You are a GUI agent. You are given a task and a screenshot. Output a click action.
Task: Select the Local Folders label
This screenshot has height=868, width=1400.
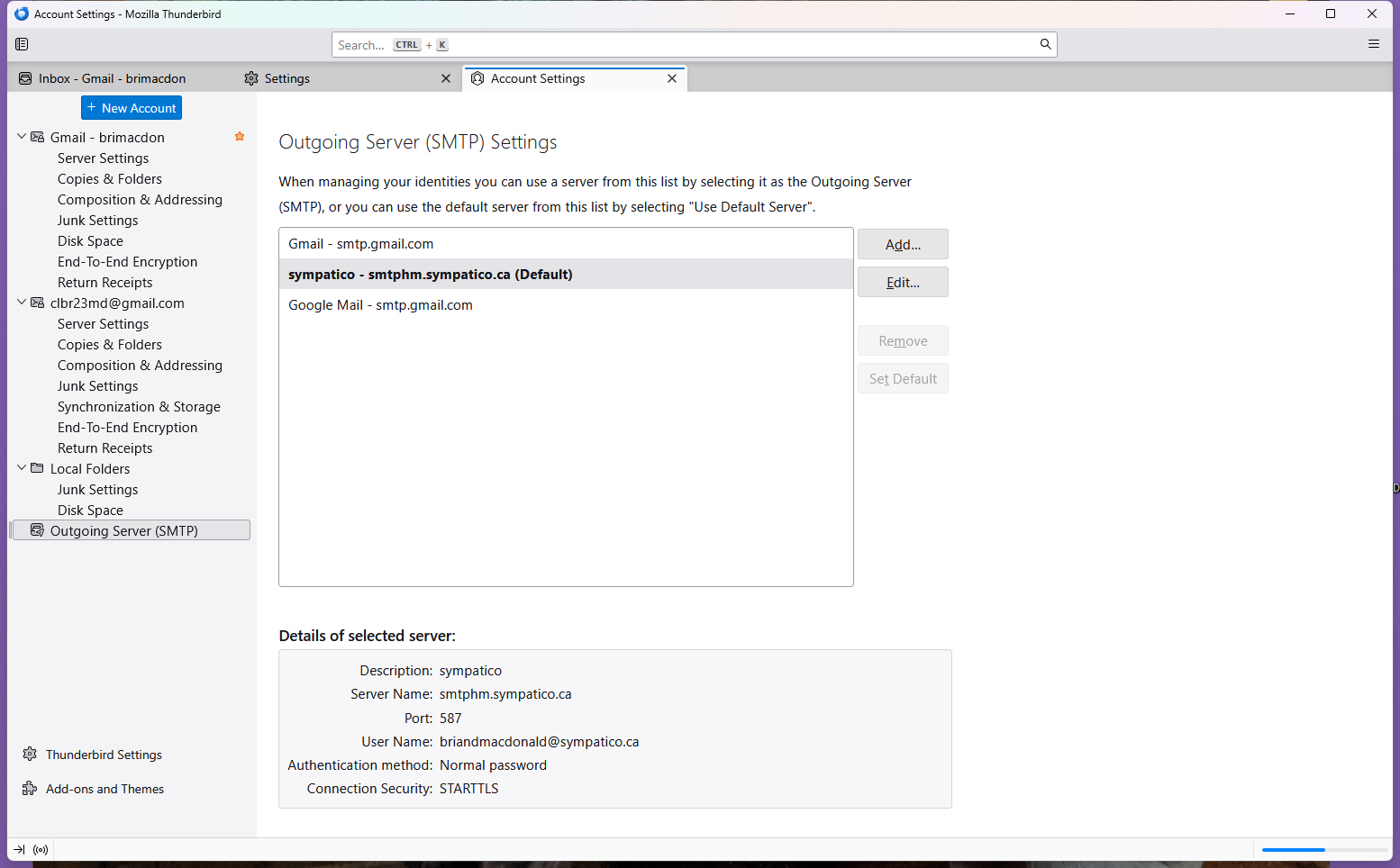90,469
